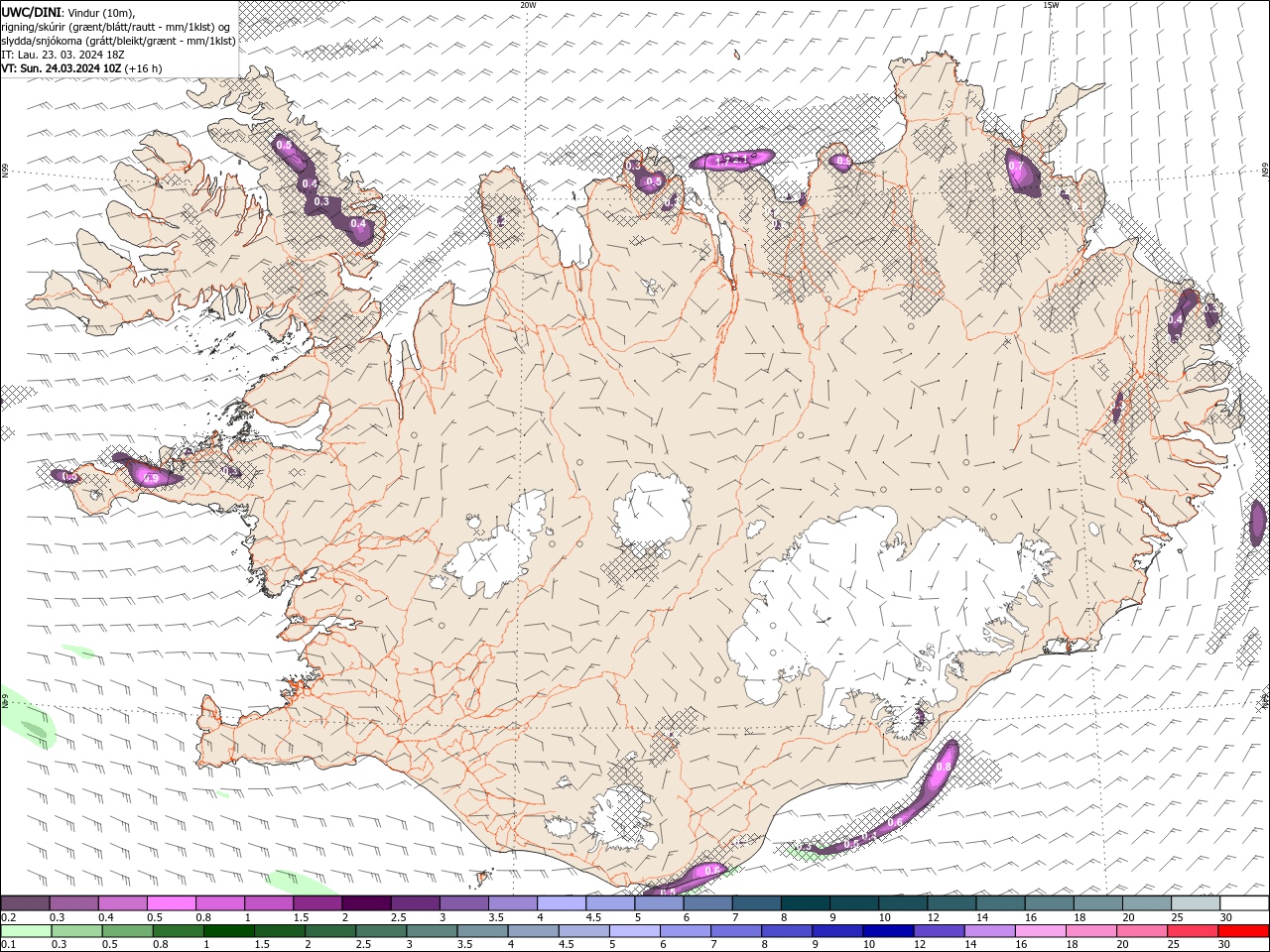The height and width of the screenshot is (952, 1270).
Task: Click the '4.5' label in the top legend row
Action: pyautogui.click(x=593, y=917)
